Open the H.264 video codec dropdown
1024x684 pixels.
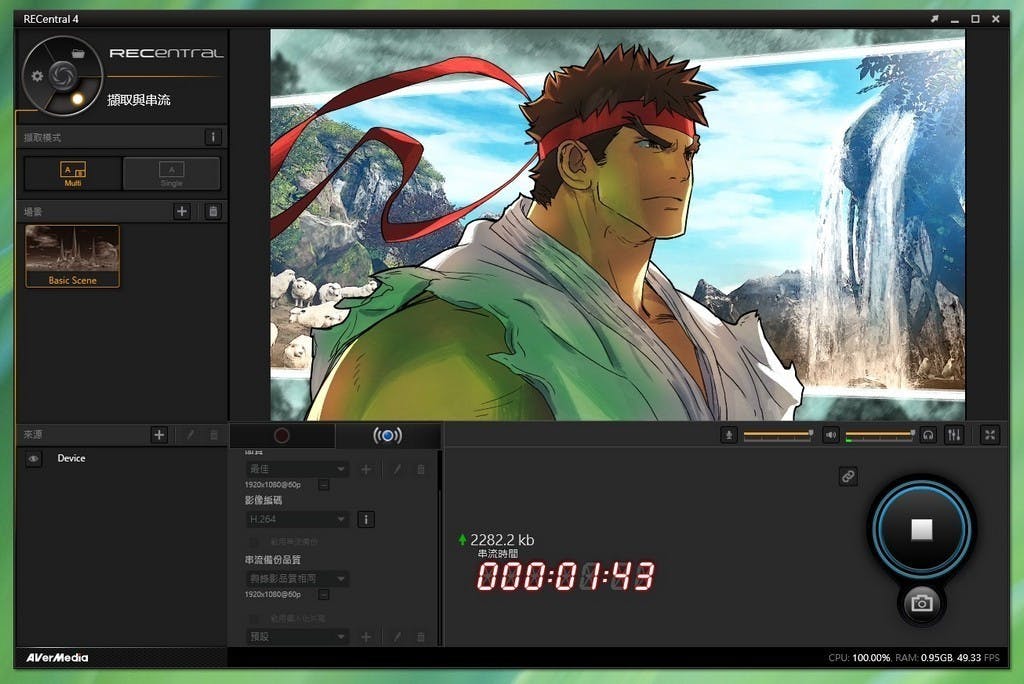(298, 519)
